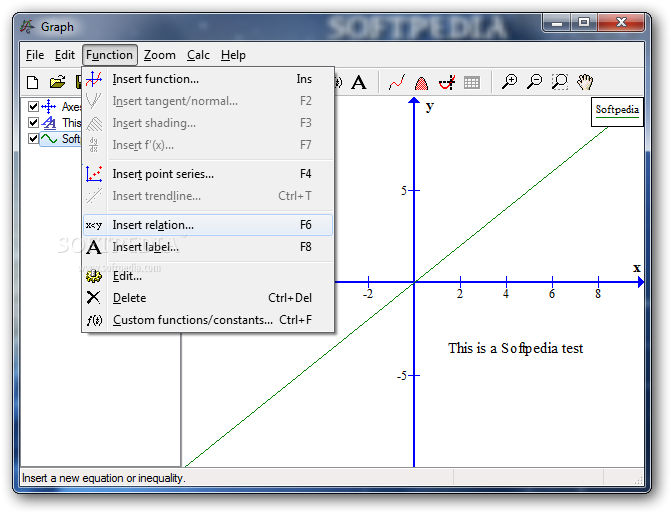Click the f(x) custom functions icon

pyautogui.click(x=94, y=320)
